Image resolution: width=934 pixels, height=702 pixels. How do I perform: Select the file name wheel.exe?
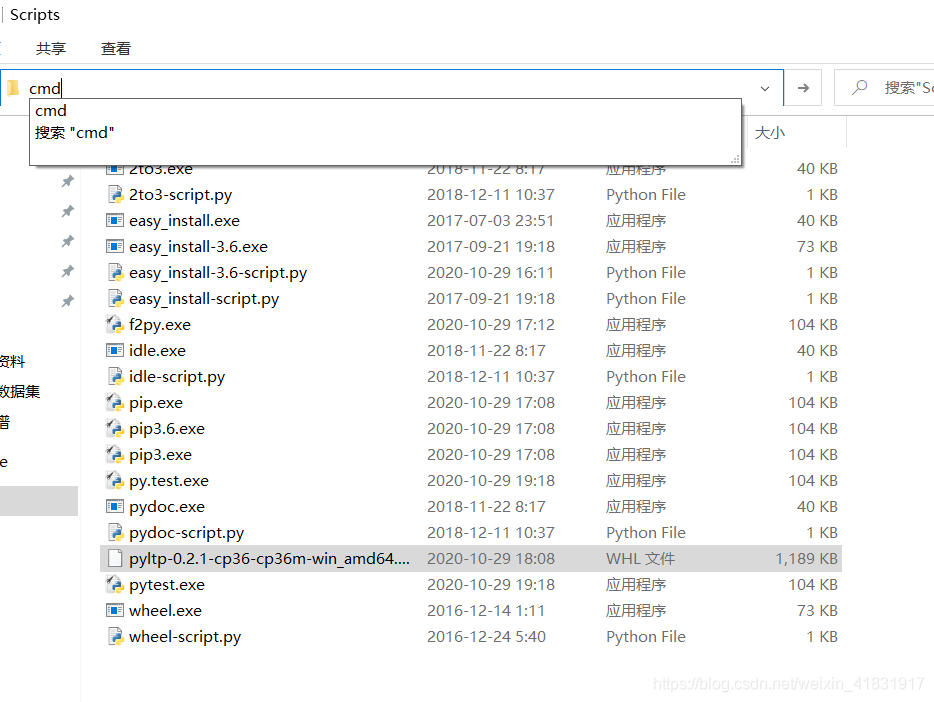click(x=165, y=611)
